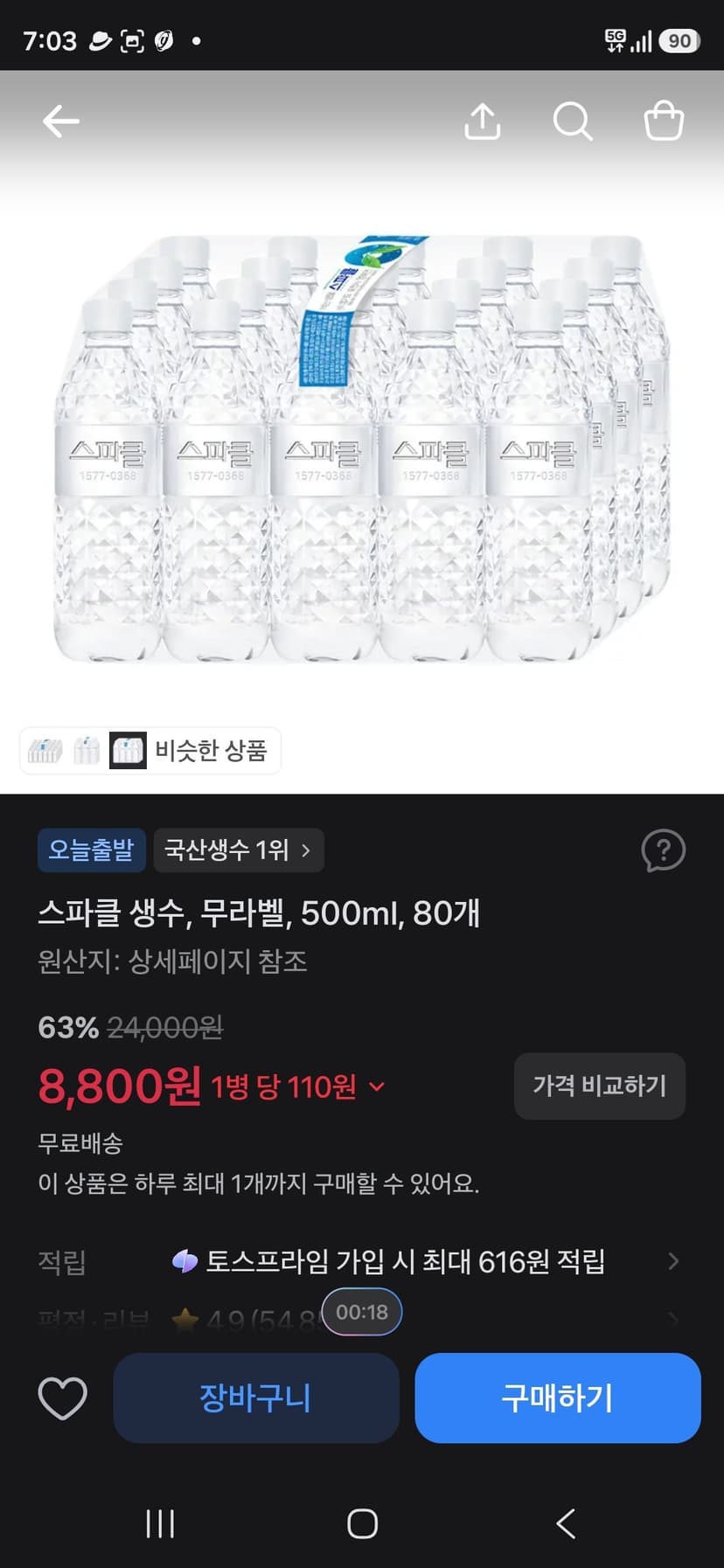Tap the 가격 비교하기 button

(600, 1086)
